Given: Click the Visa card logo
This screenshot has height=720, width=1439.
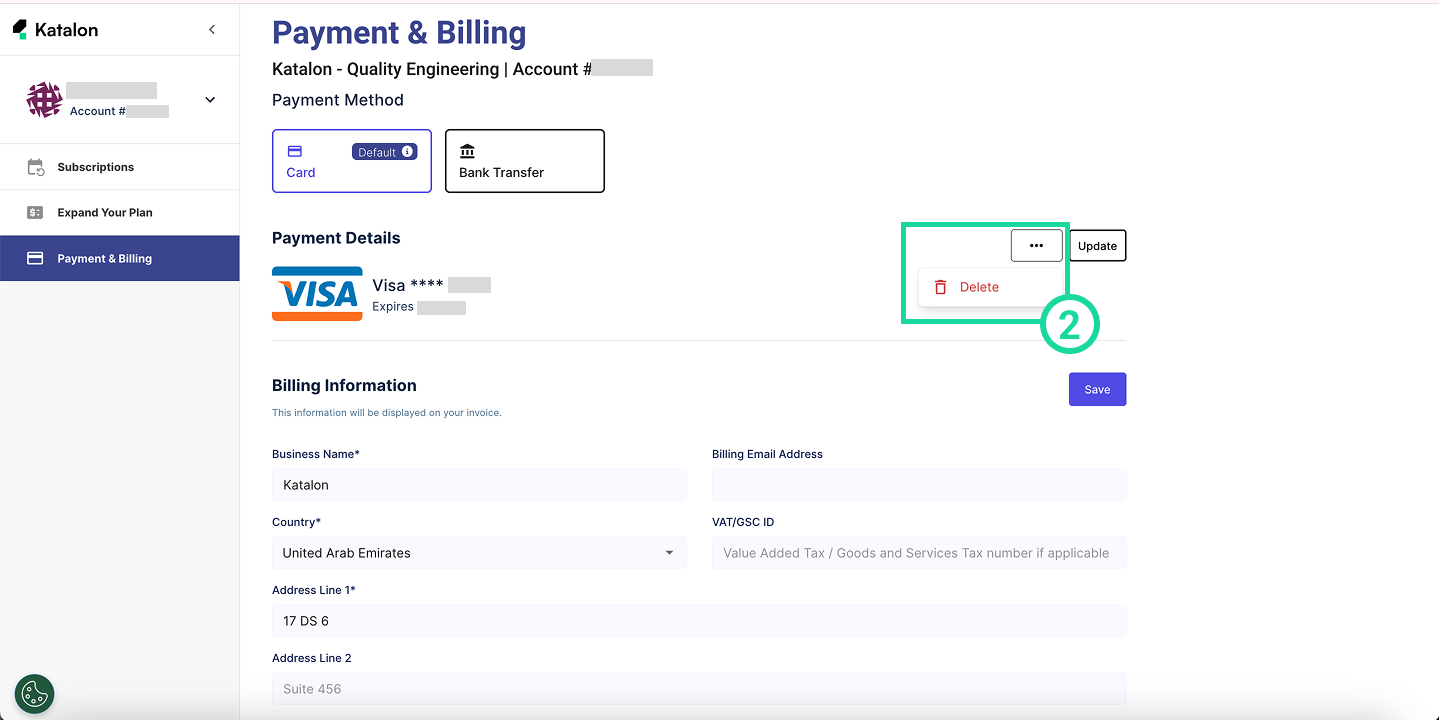Looking at the screenshot, I should click(317, 294).
